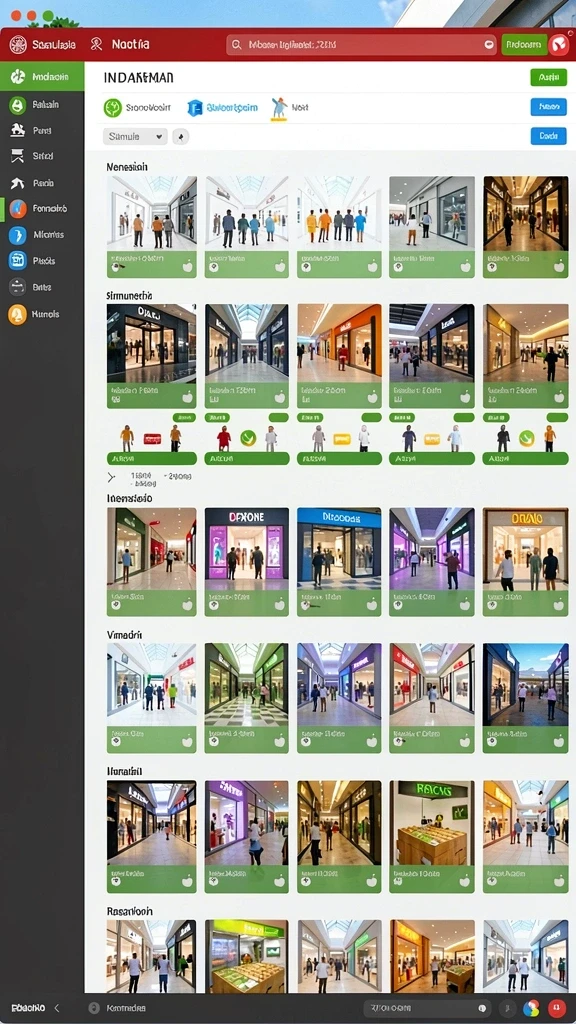Toggle the green check circle under second Simunecha card
The height and width of the screenshot is (1024, 576).
point(248,438)
